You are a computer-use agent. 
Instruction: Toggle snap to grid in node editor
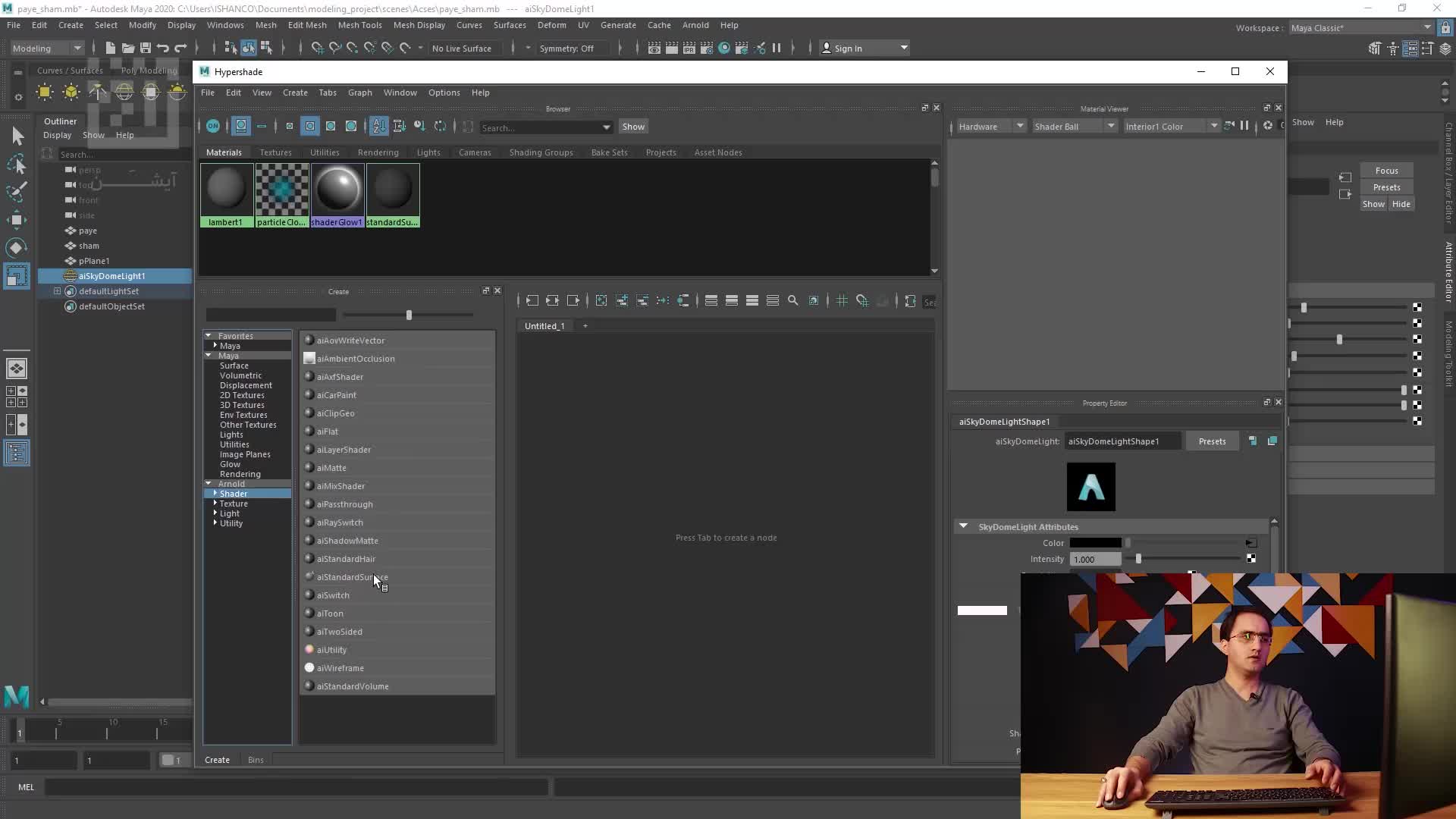(x=862, y=301)
